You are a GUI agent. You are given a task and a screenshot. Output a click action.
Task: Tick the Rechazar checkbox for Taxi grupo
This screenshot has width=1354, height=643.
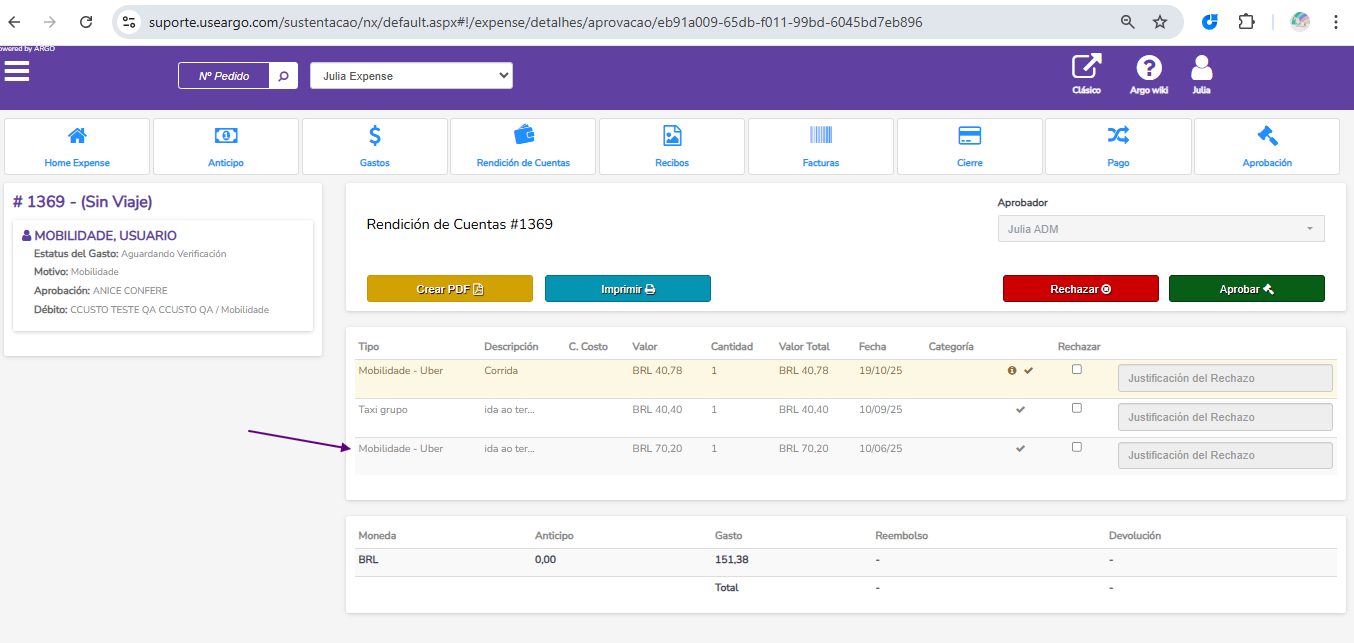[x=1076, y=408]
